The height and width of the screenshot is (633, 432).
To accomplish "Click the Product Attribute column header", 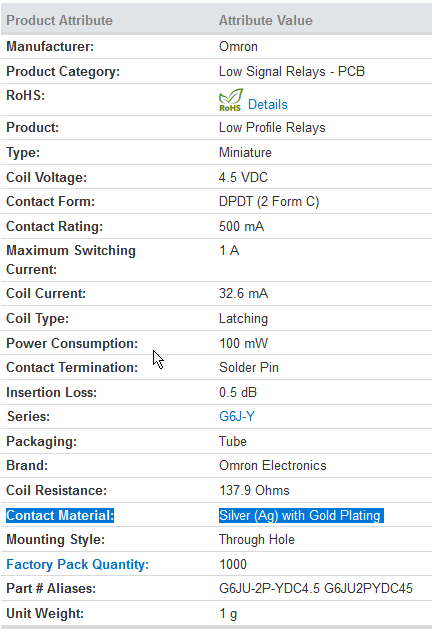I will pos(59,21).
